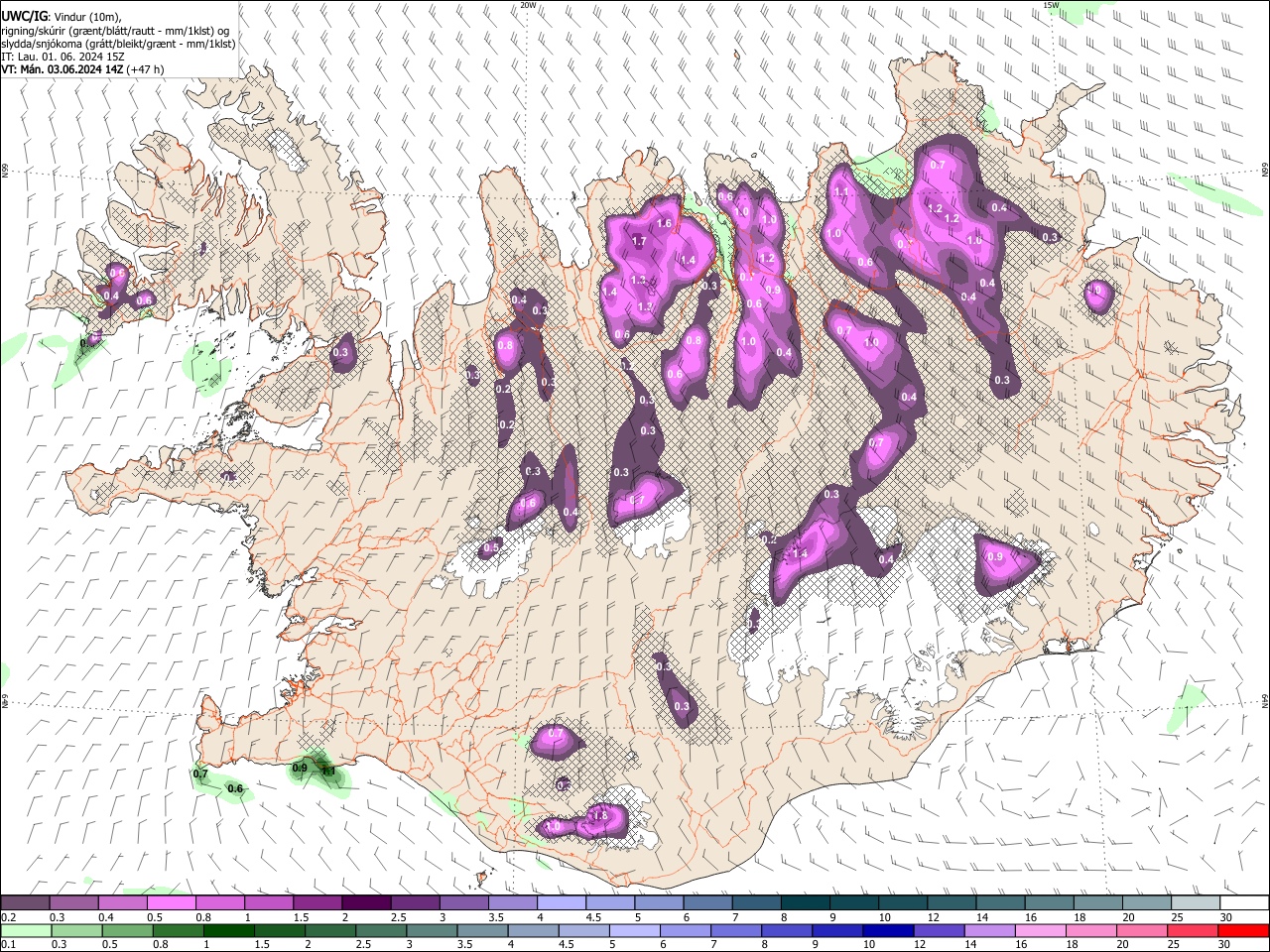Pick the light pink lower swatch beginning at 16
This screenshot has width=1270, height=952.
click(1039, 930)
